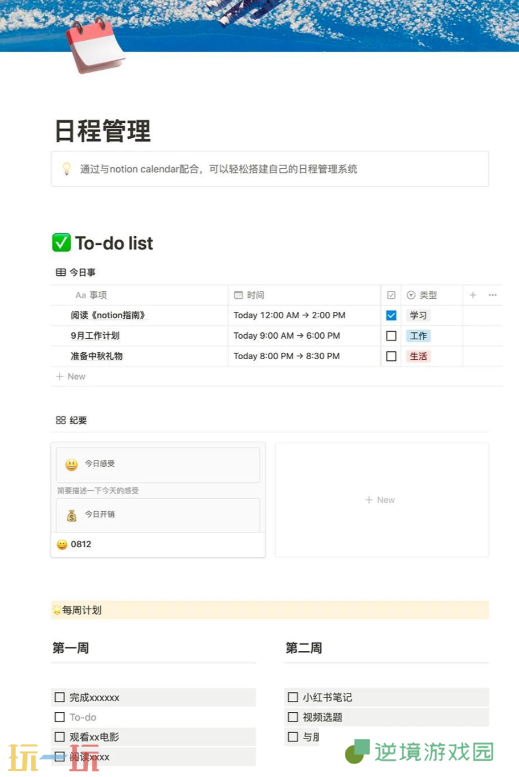Screen dimensions: 519x777
Task: Uncheck the 阅读《notion指南》 checkbox
Action: (x=391, y=316)
